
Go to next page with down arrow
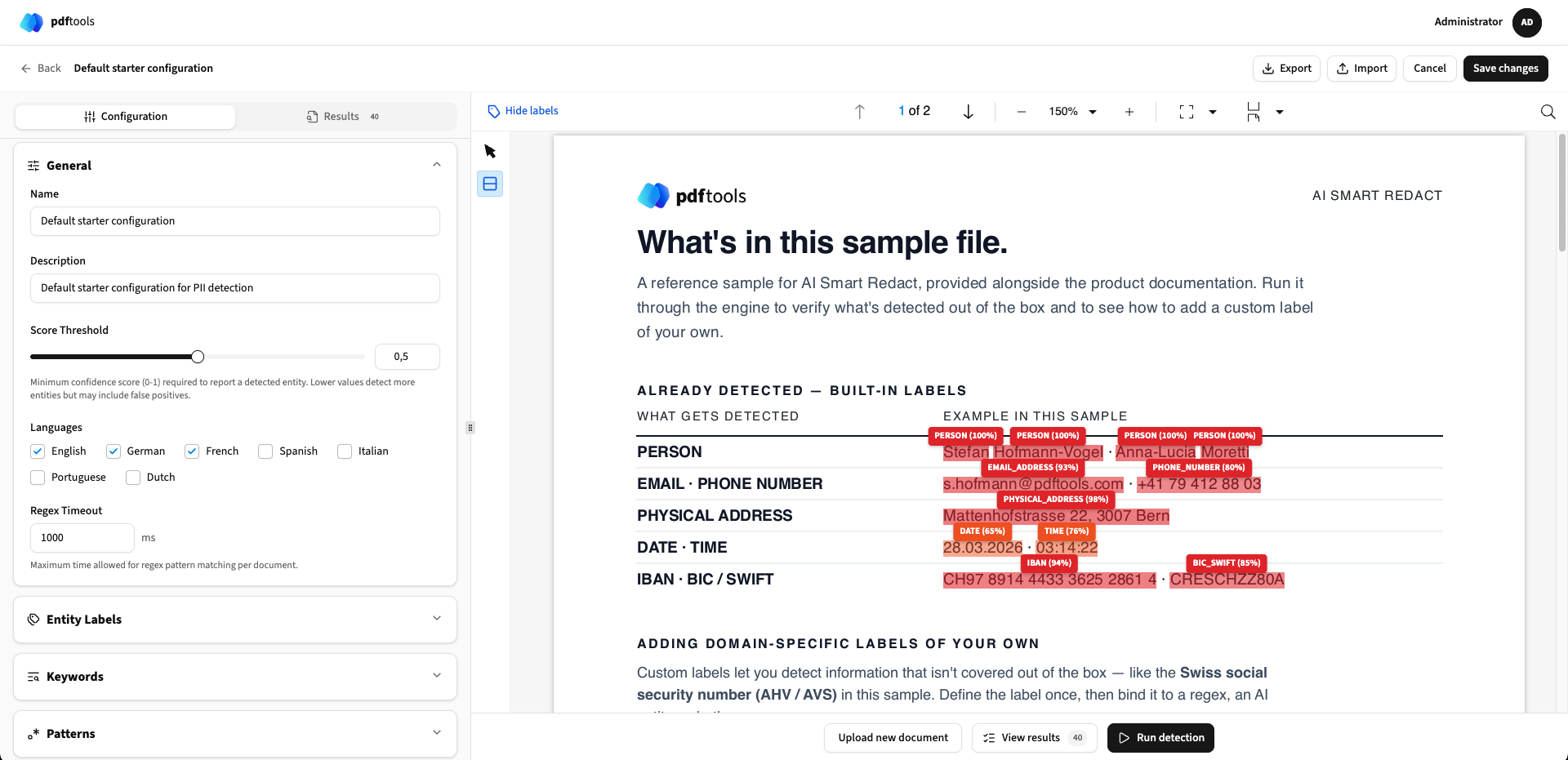click(x=968, y=112)
